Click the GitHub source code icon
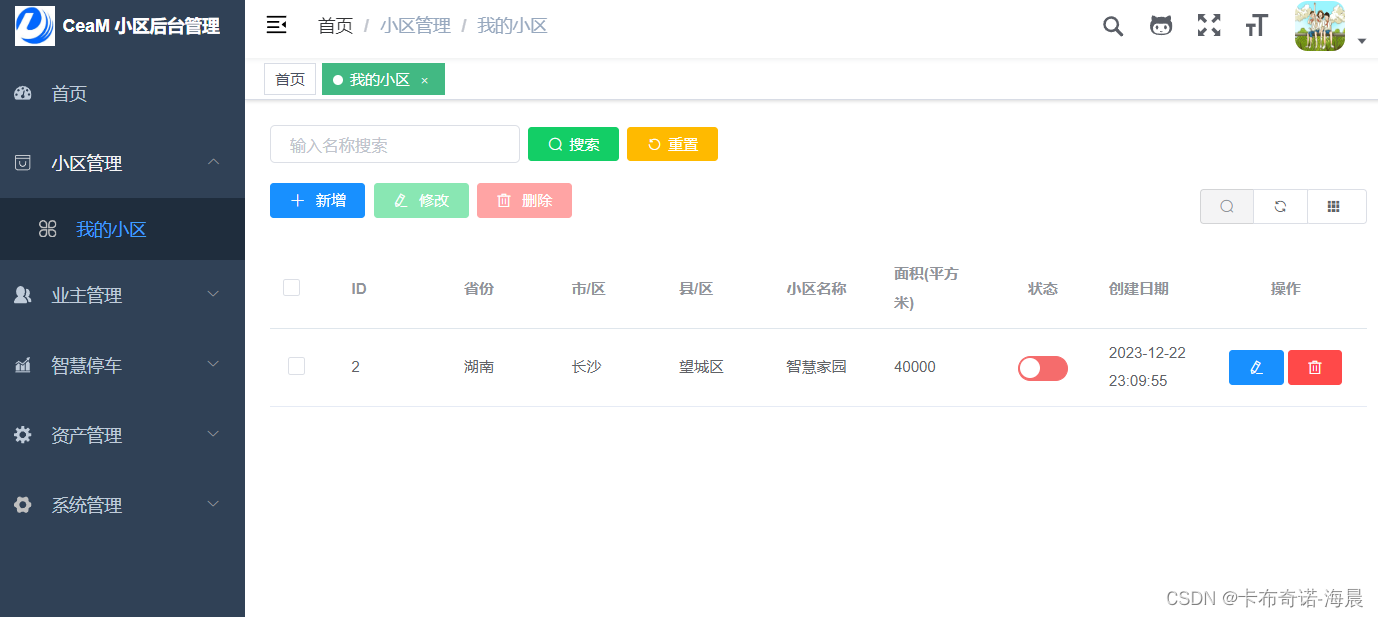 (1160, 26)
